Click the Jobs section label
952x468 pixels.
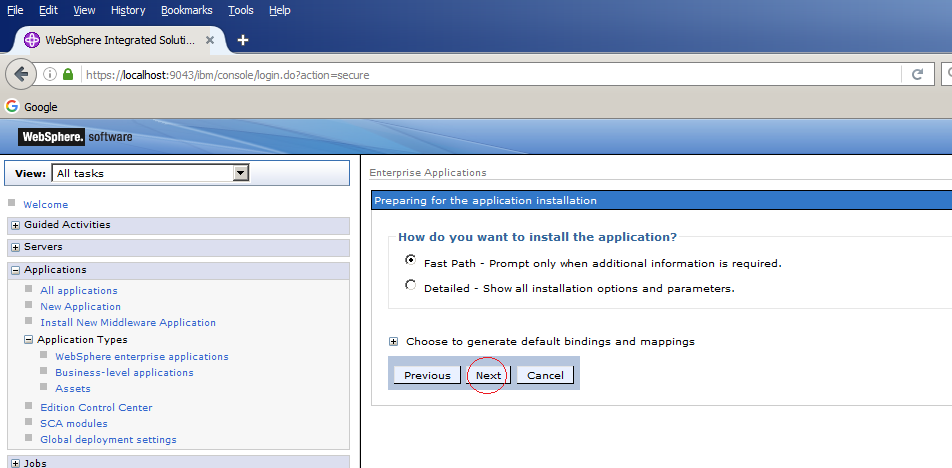tap(35, 463)
